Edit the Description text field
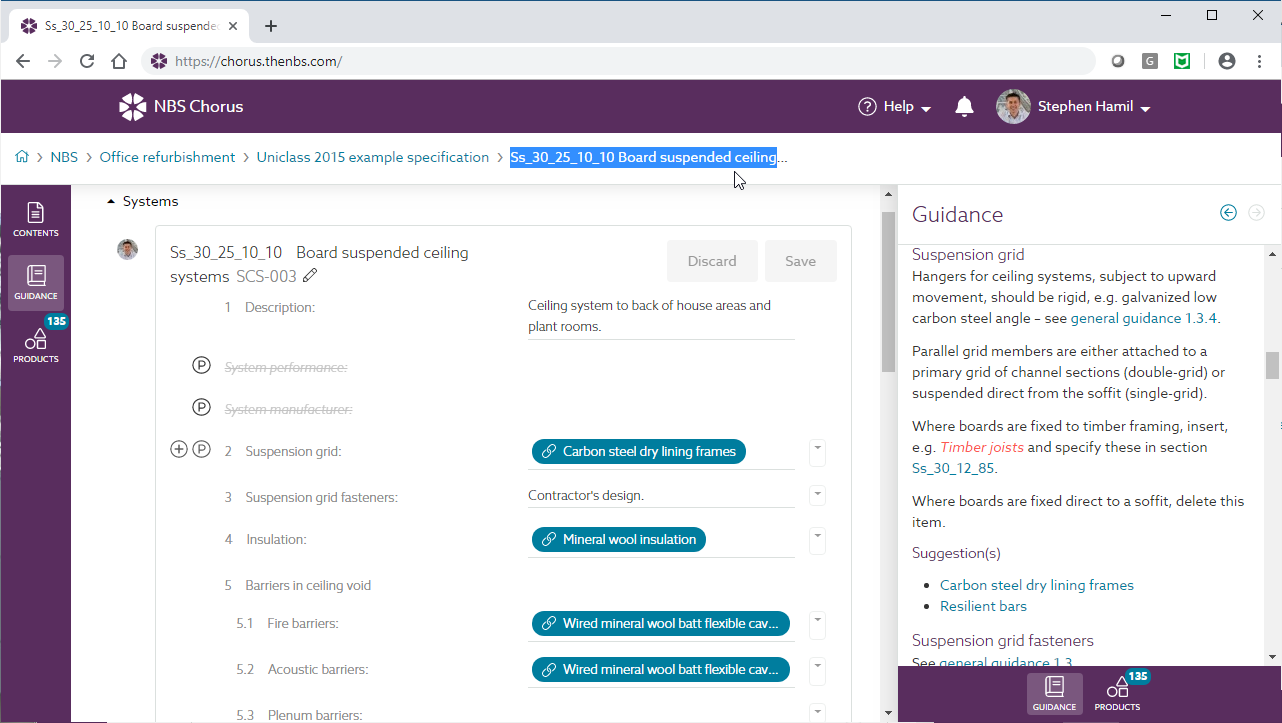1282x723 pixels. coord(661,316)
